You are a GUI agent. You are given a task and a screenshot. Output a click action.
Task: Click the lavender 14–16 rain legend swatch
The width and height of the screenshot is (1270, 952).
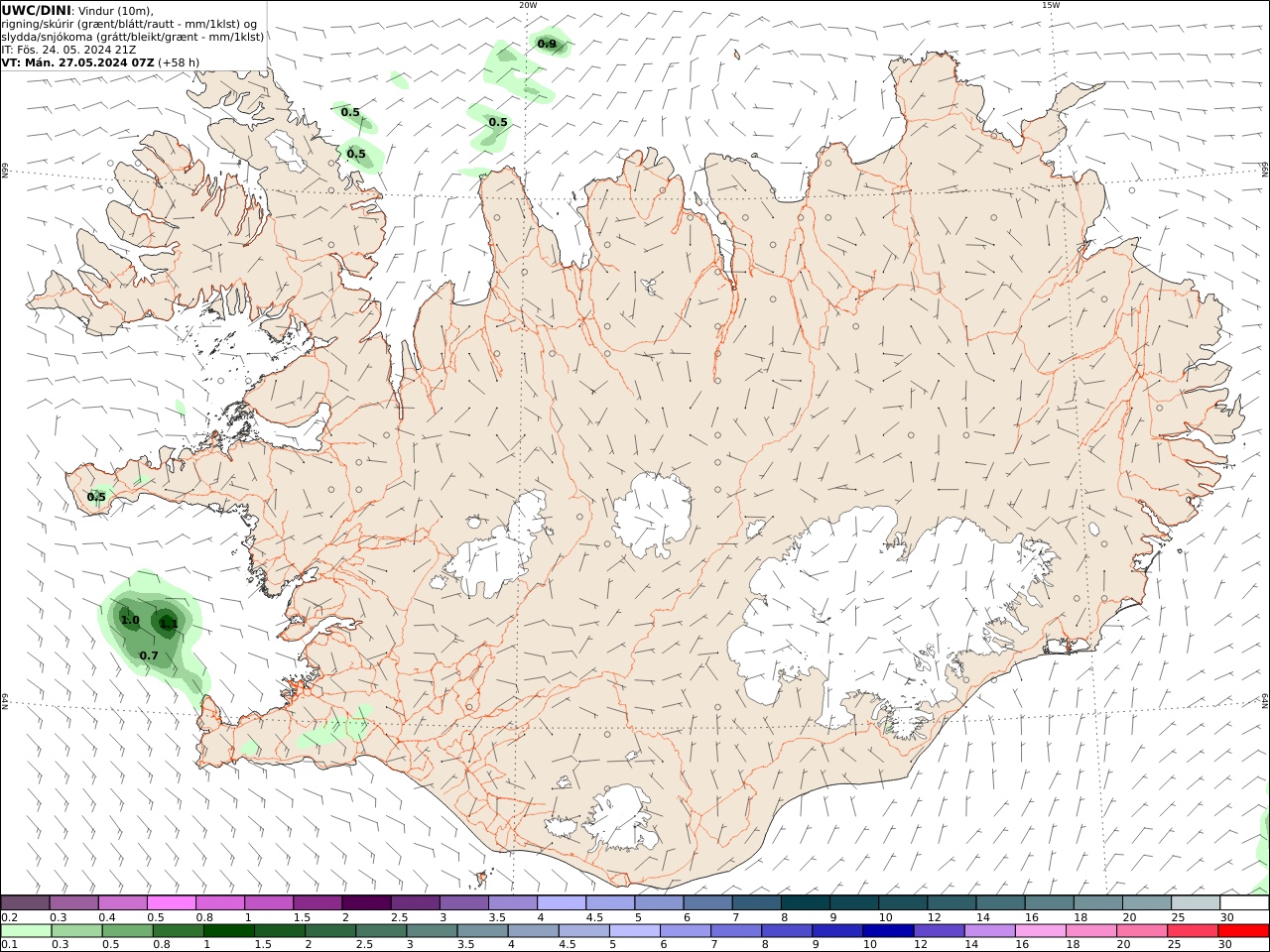(x=989, y=931)
